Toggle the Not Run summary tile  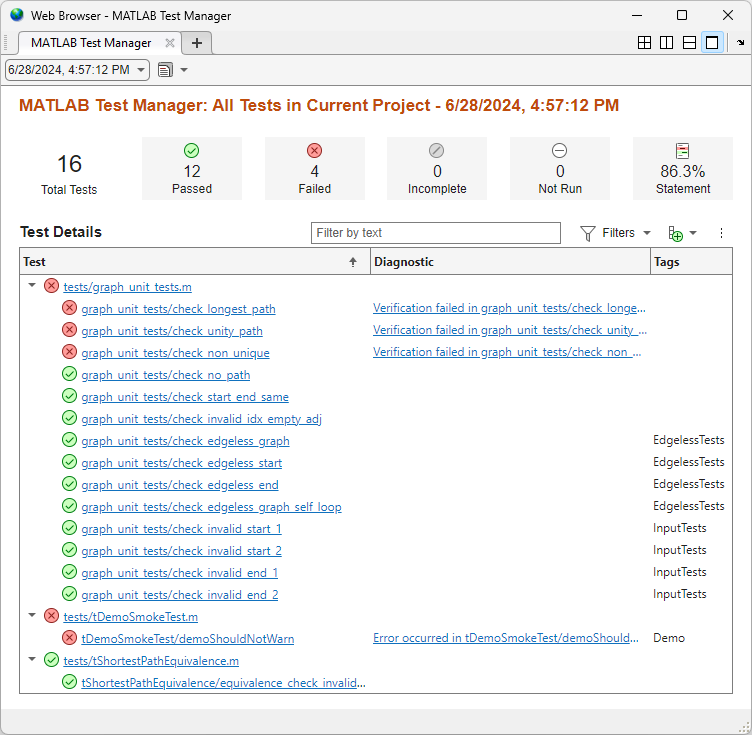click(560, 168)
